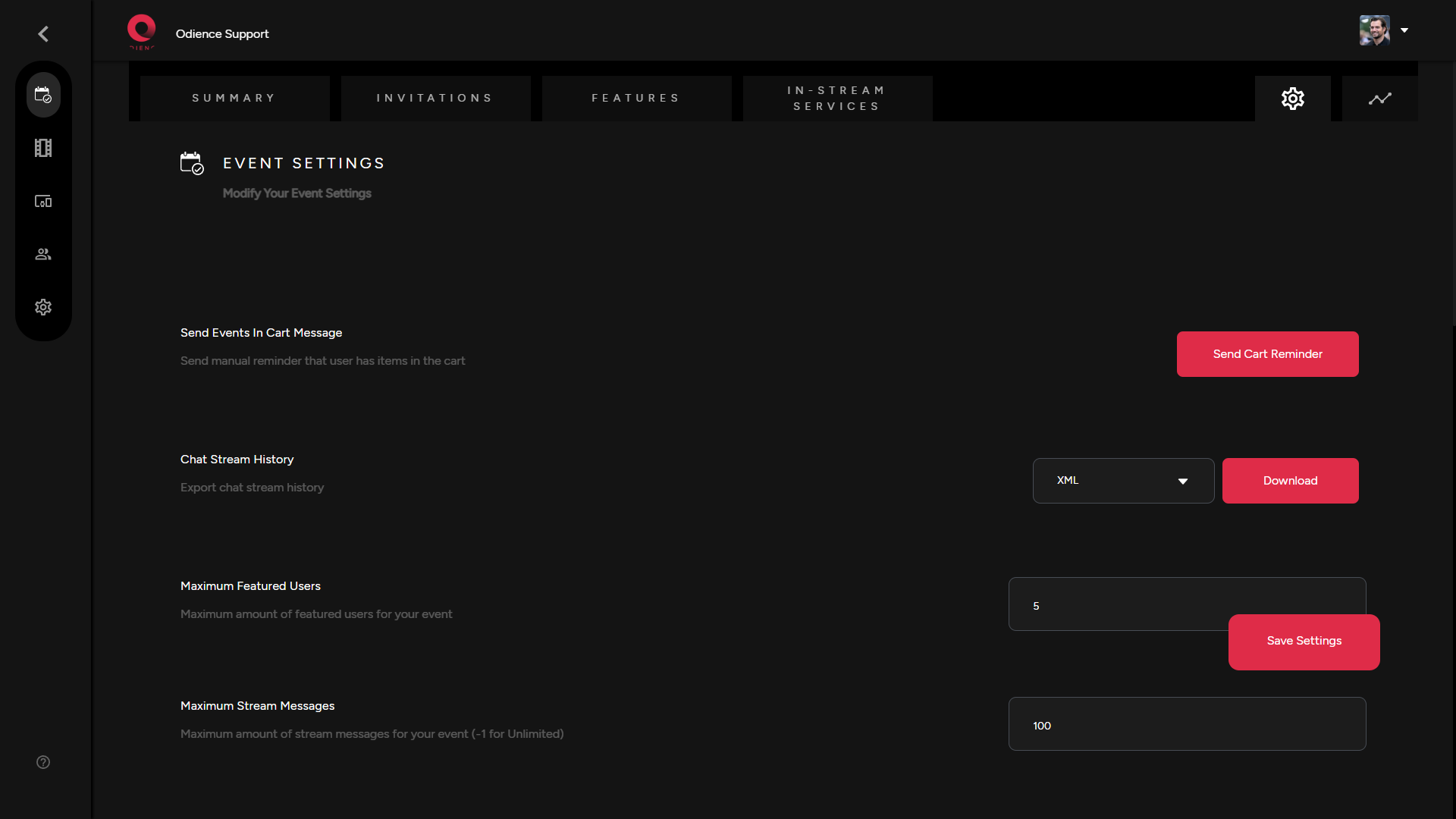1456x819 pixels.
Task: Switch to the Invitations tab
Action: point(435,99)
